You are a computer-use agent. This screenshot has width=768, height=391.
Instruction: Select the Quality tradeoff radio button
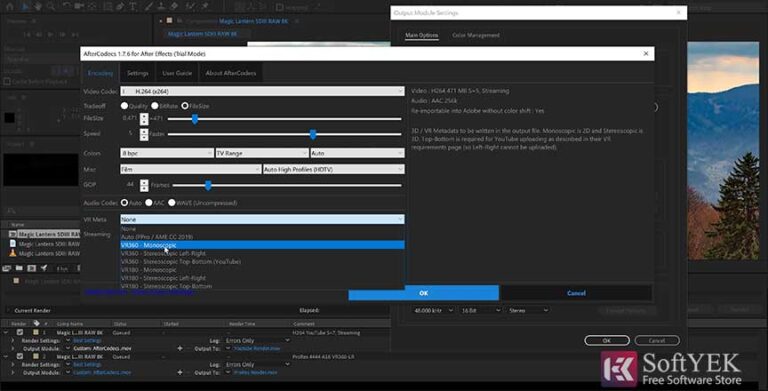tap(124, 106)
